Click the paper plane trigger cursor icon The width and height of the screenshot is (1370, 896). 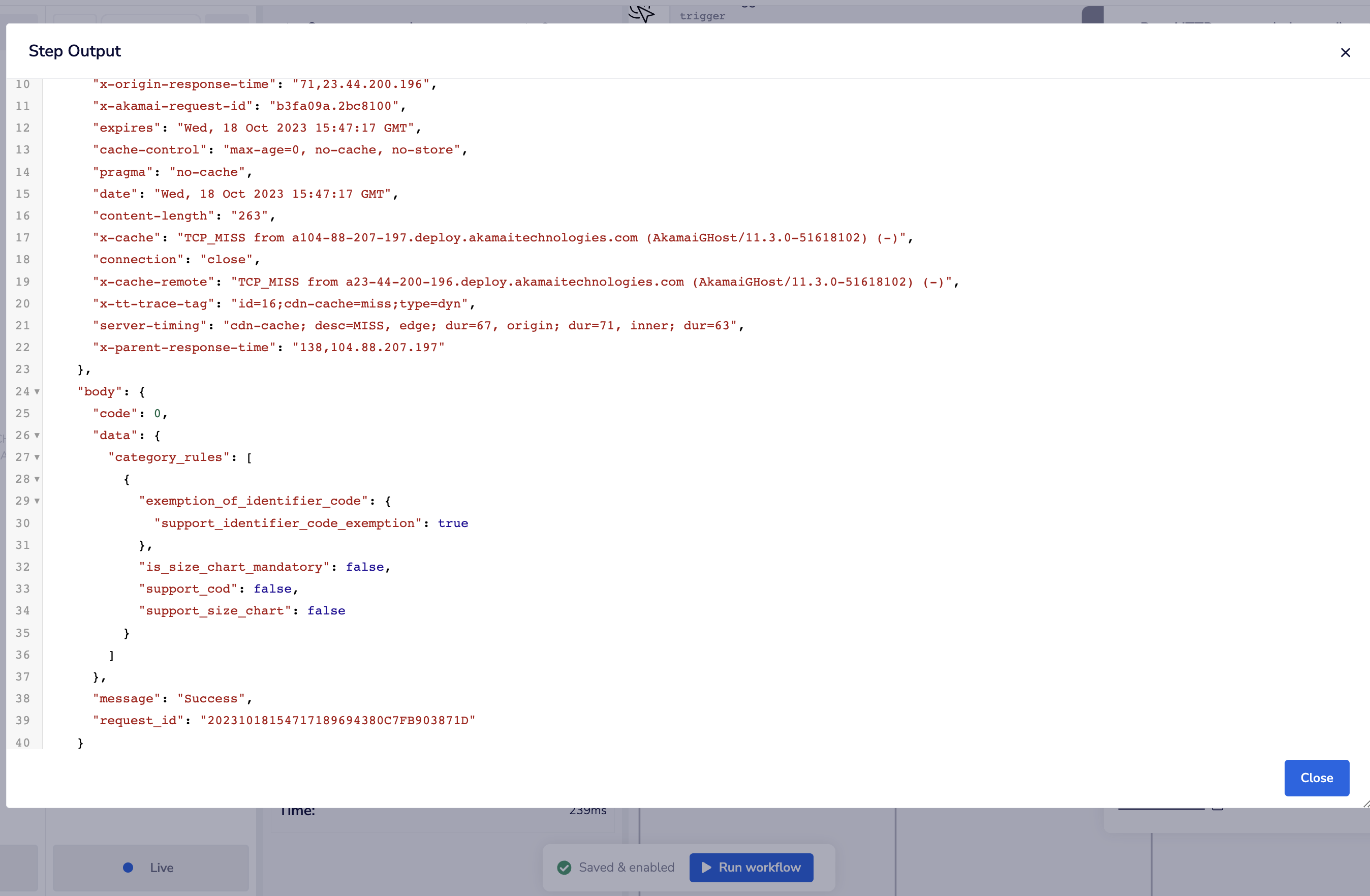coord(641,14)
